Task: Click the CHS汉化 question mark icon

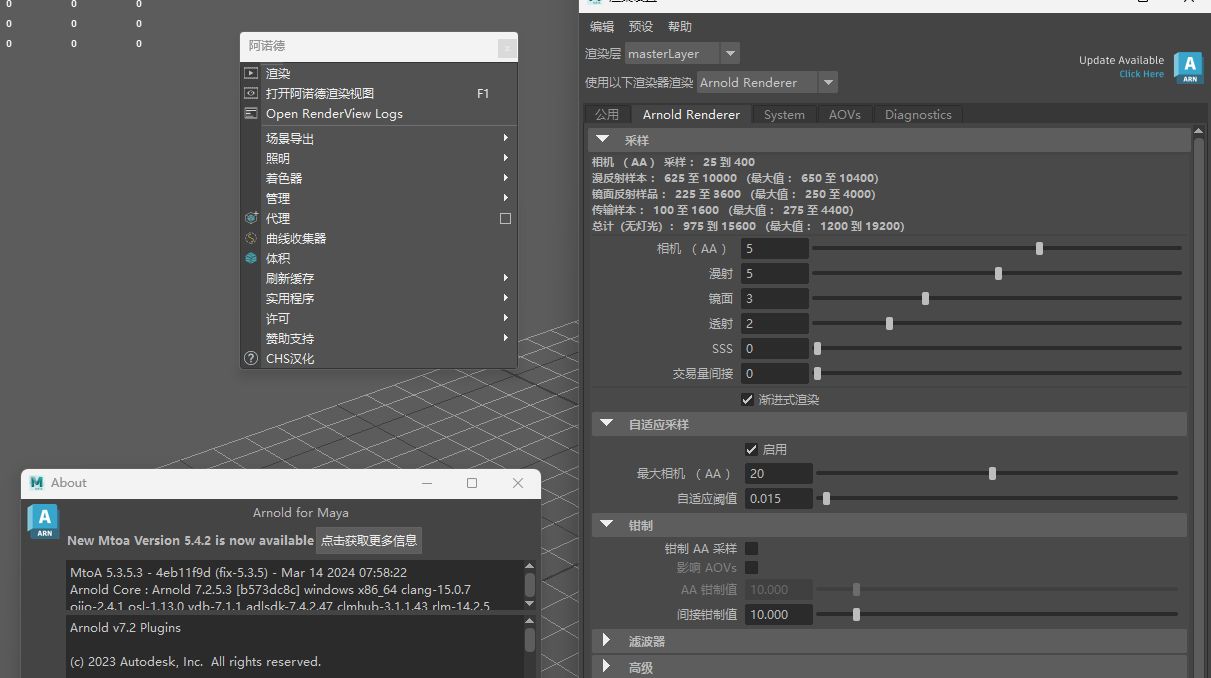Action: 251,358
